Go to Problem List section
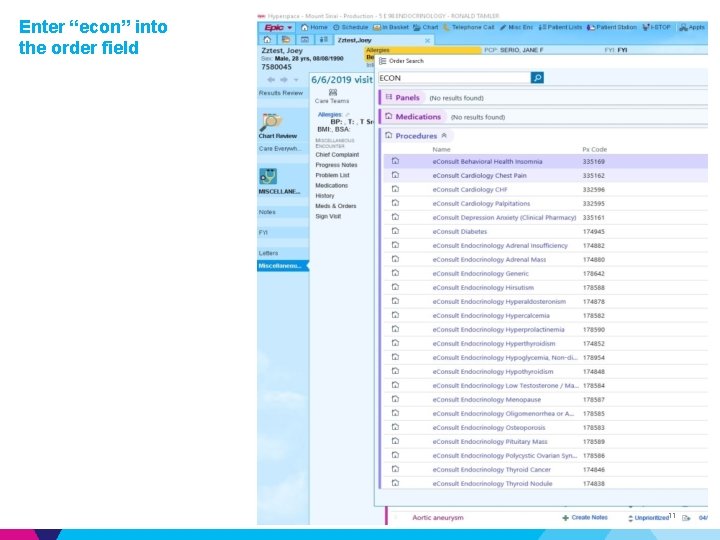 point(332,175)
